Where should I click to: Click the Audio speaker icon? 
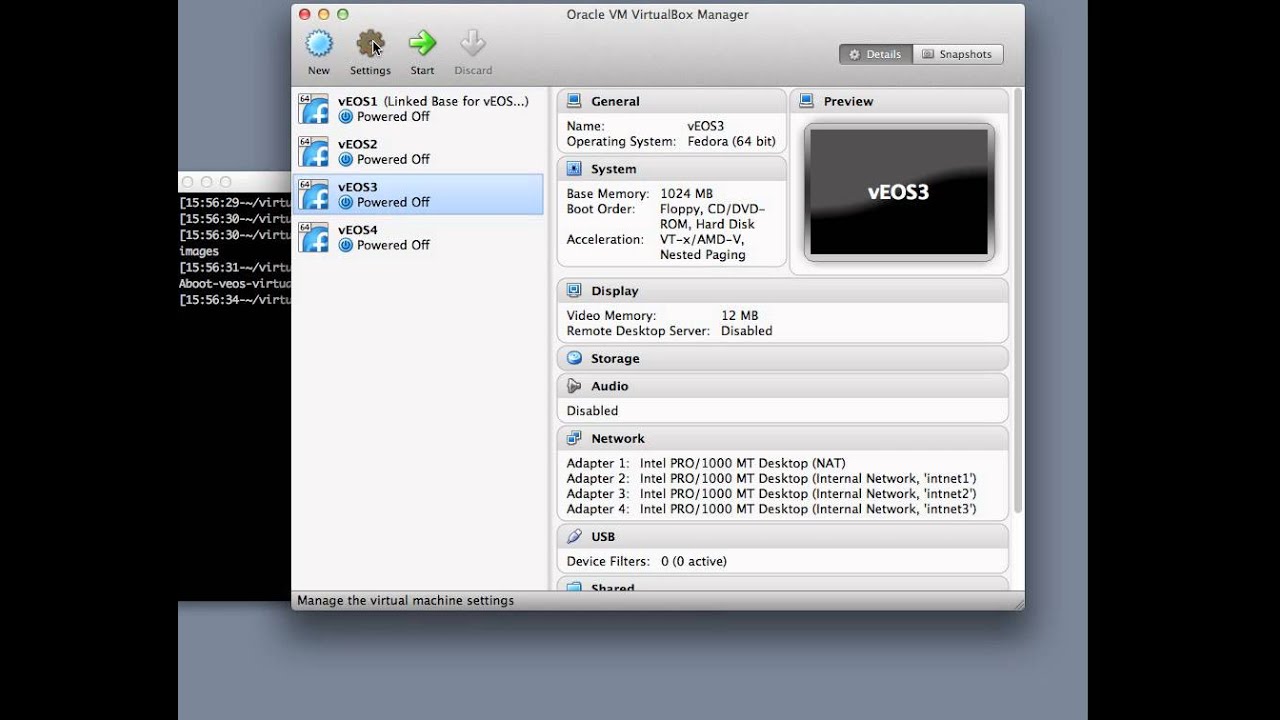tap(574, 386)
